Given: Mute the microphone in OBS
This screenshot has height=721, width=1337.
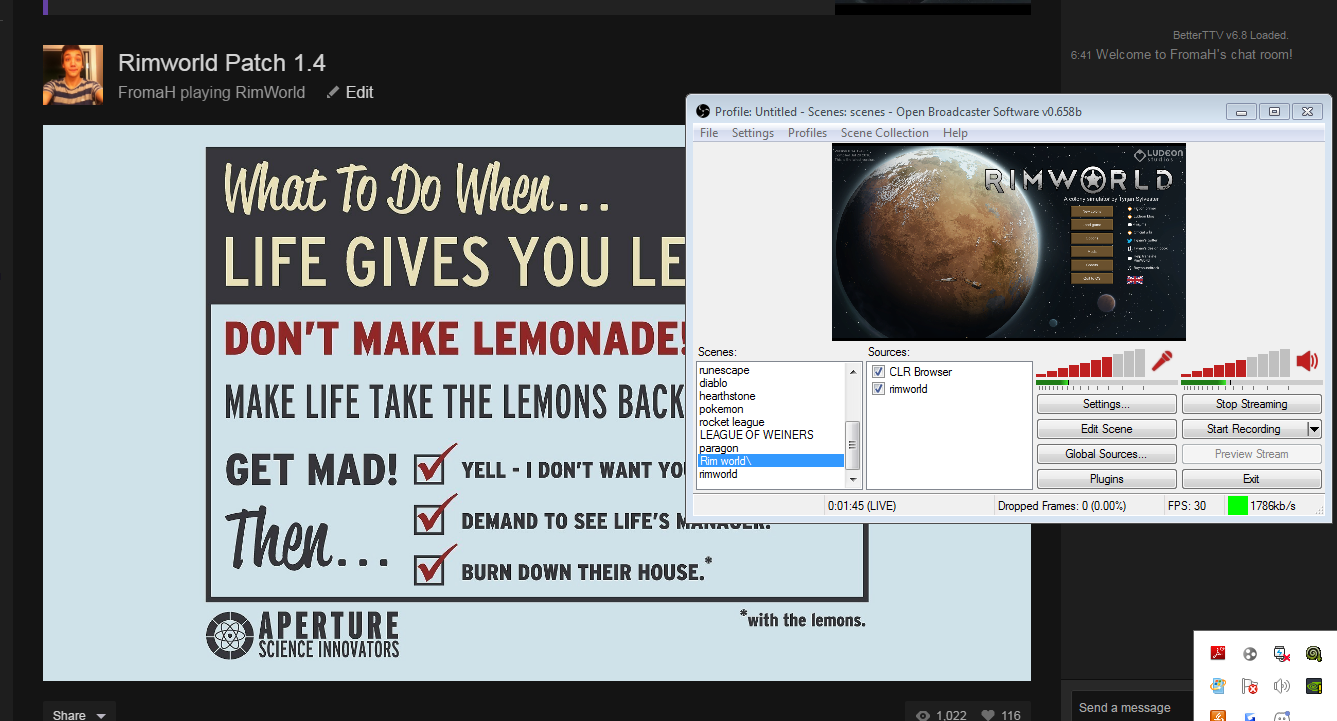Looking at the screenshot, I should [x=1161, y=361].
